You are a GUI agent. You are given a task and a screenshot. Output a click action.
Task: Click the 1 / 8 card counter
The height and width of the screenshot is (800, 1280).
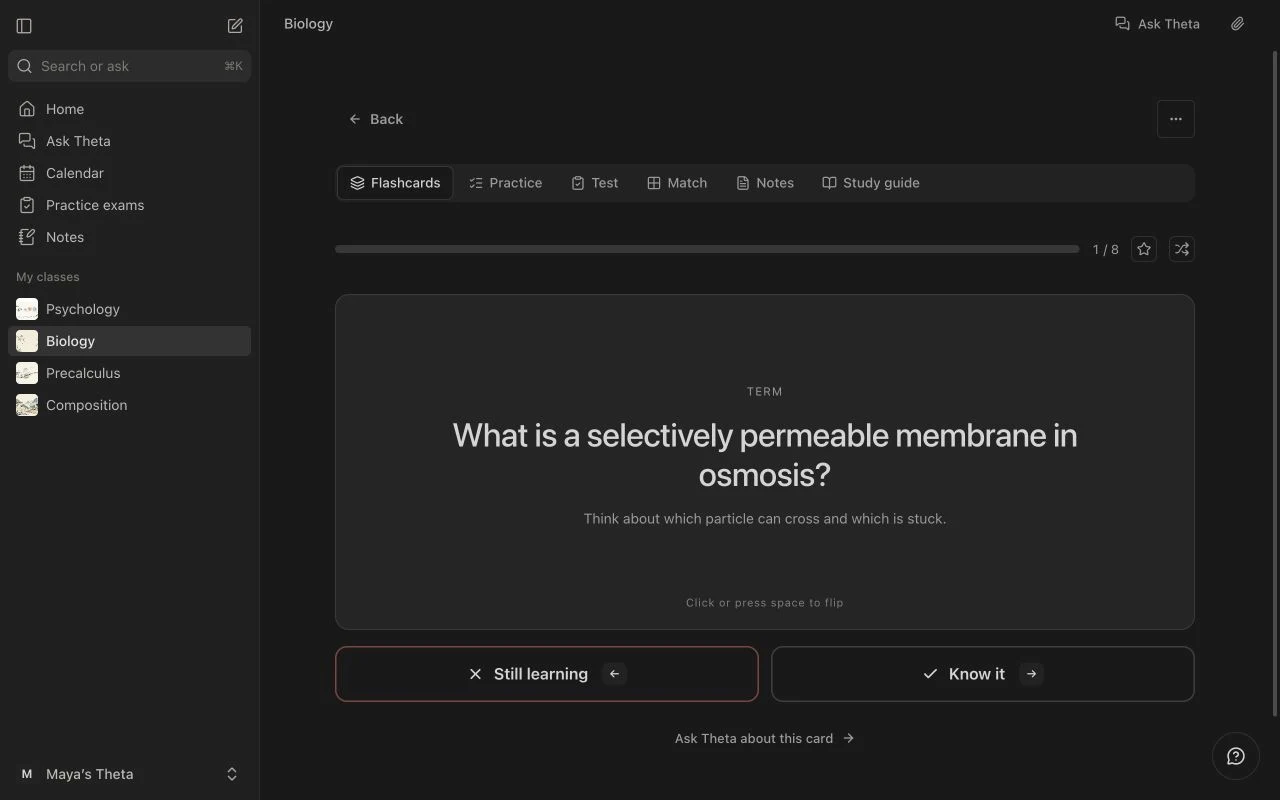1106,249
